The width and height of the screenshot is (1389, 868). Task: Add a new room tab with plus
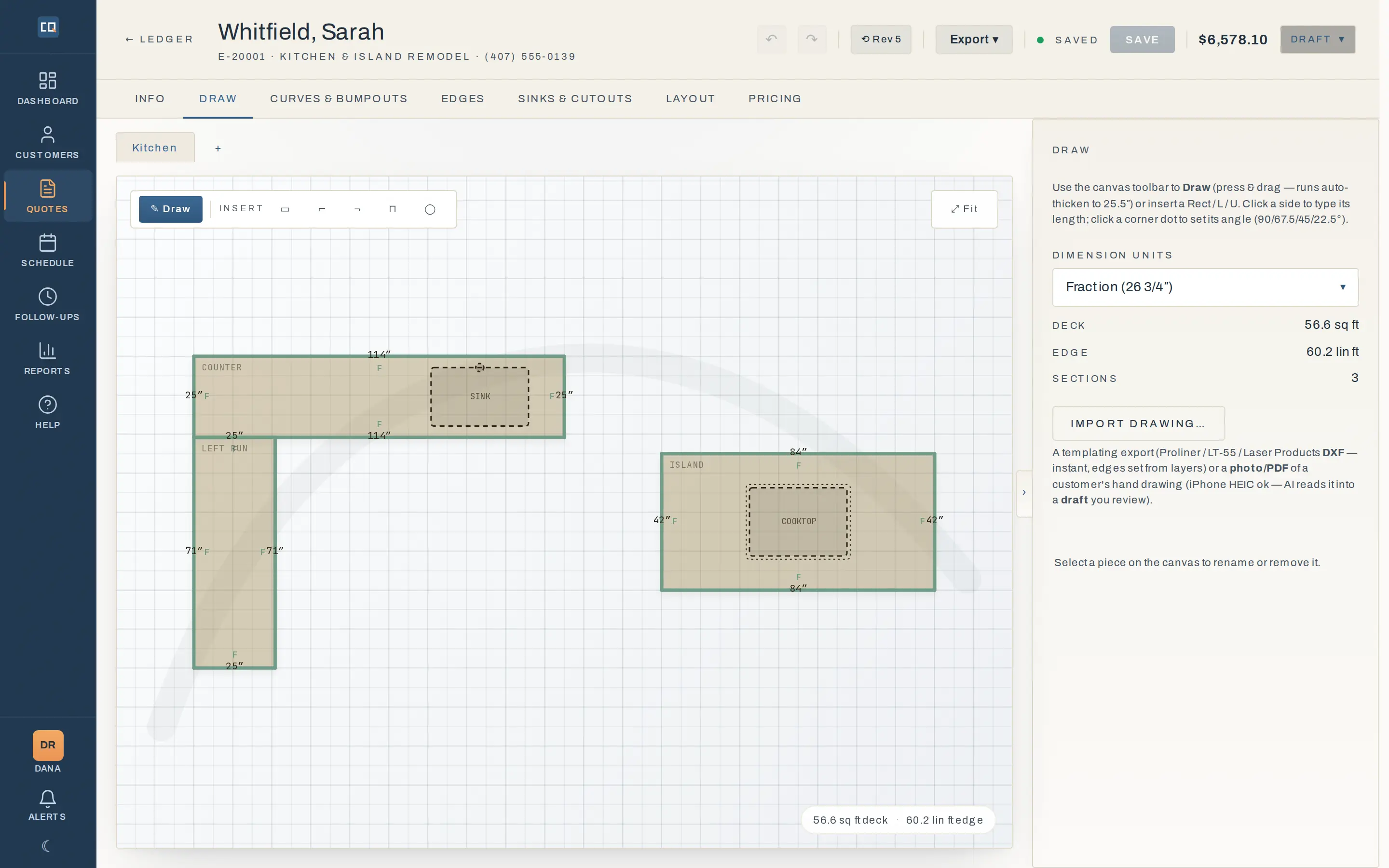coord(218,149)
